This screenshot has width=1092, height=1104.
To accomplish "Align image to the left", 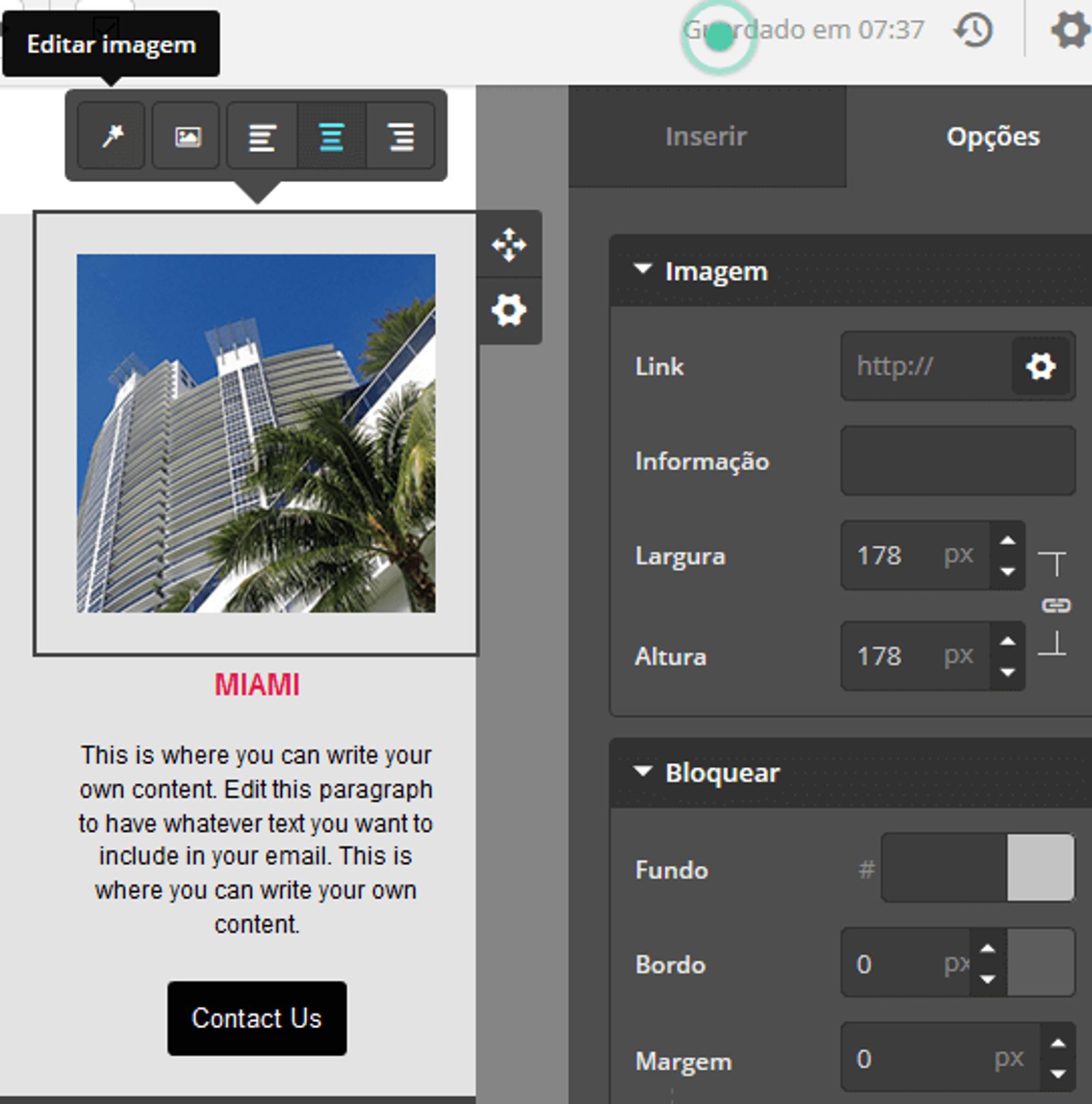I will pos(263,136).
